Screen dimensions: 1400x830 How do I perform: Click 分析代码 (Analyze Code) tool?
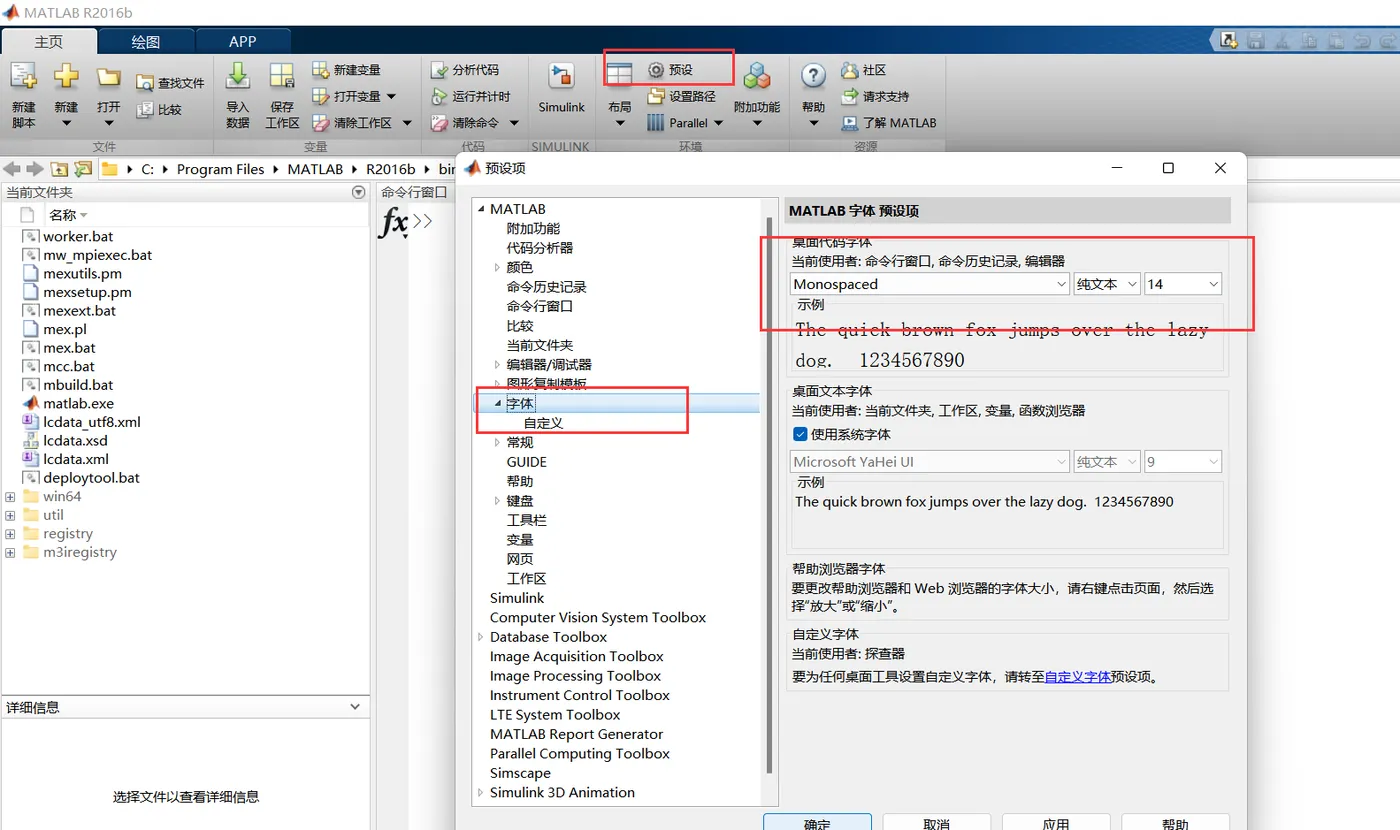465,70
